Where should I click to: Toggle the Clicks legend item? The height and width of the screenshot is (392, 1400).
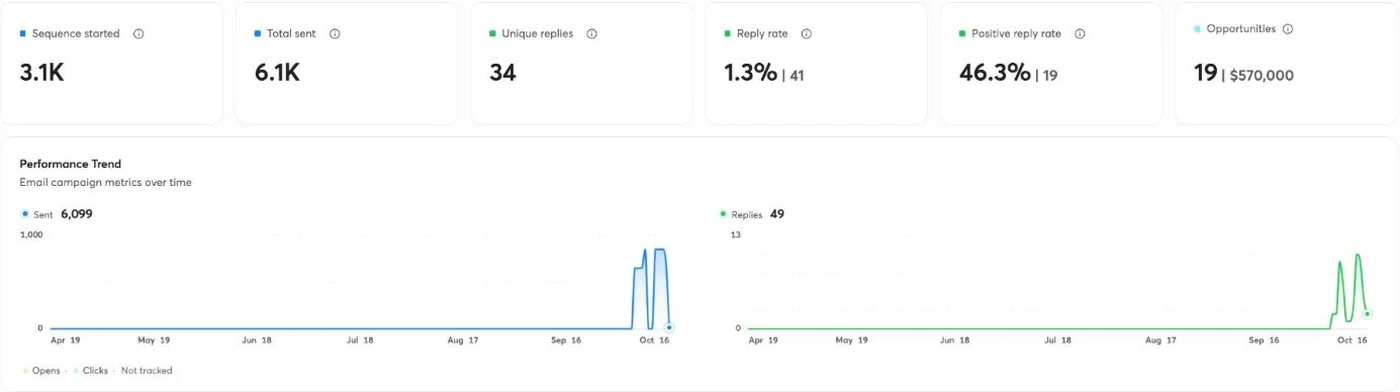90,371
